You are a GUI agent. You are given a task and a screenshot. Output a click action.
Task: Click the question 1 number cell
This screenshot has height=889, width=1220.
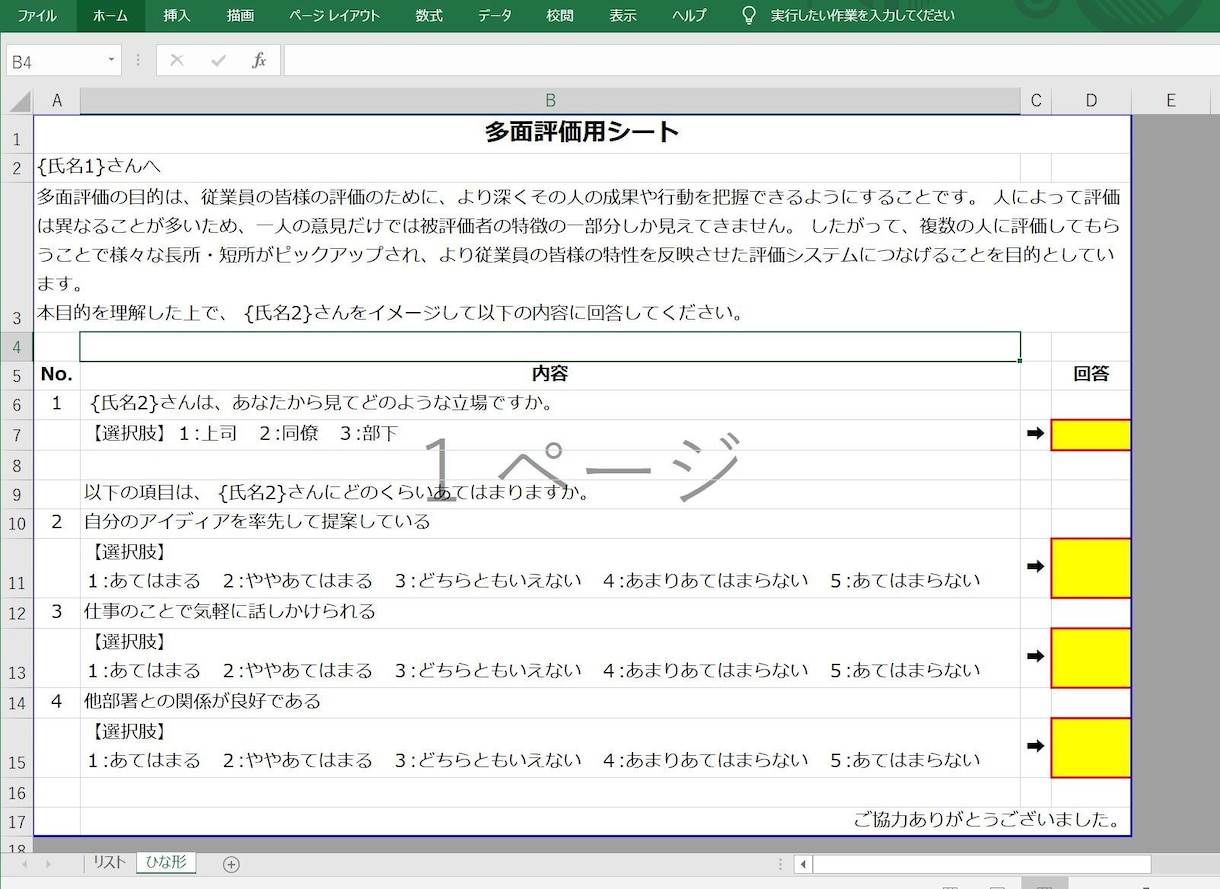pyautogui.click(x=57, y=404)
